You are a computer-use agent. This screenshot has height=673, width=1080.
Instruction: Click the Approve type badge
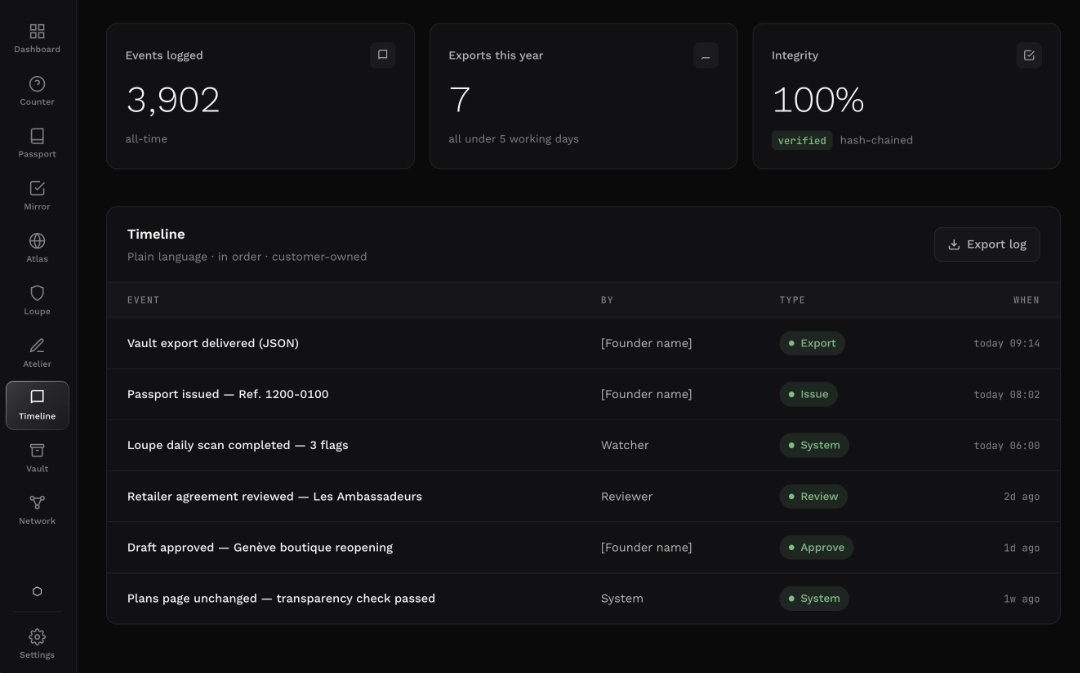coord(816,547)
